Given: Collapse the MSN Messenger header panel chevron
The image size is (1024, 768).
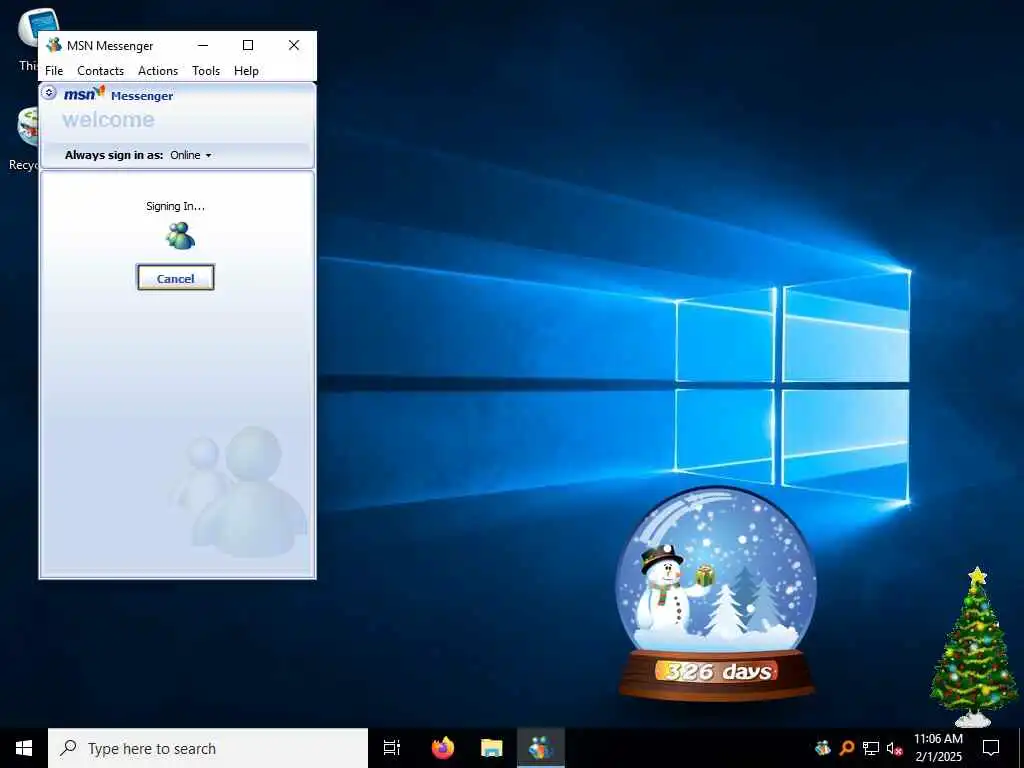Looking at the screenshot, I should point(49,93).
